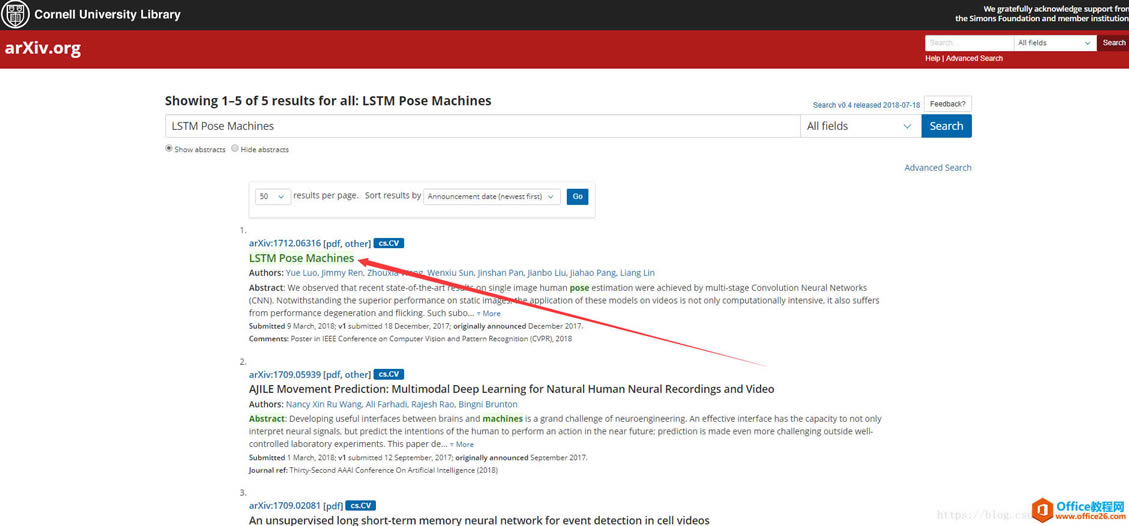Click the small header search input
The width and height of the screenshot is (1129, 526).
(x=968, y=43)
